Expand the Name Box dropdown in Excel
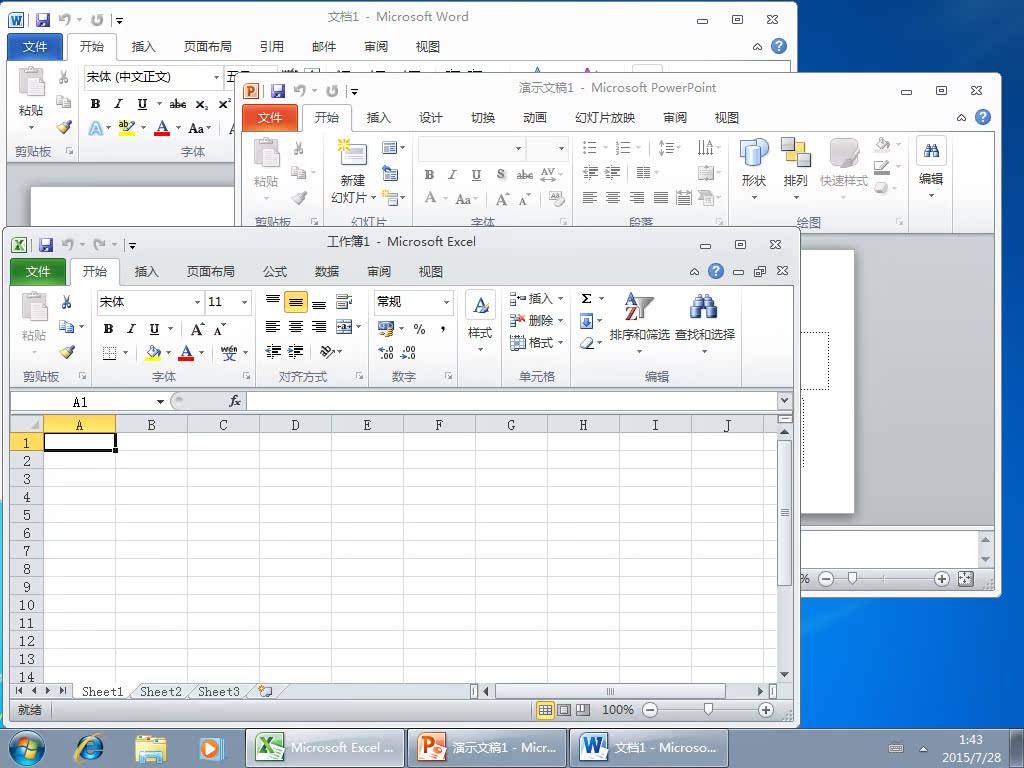This screenshot has height=768, width=1024. pyautogui.click(x=160, y=402)
